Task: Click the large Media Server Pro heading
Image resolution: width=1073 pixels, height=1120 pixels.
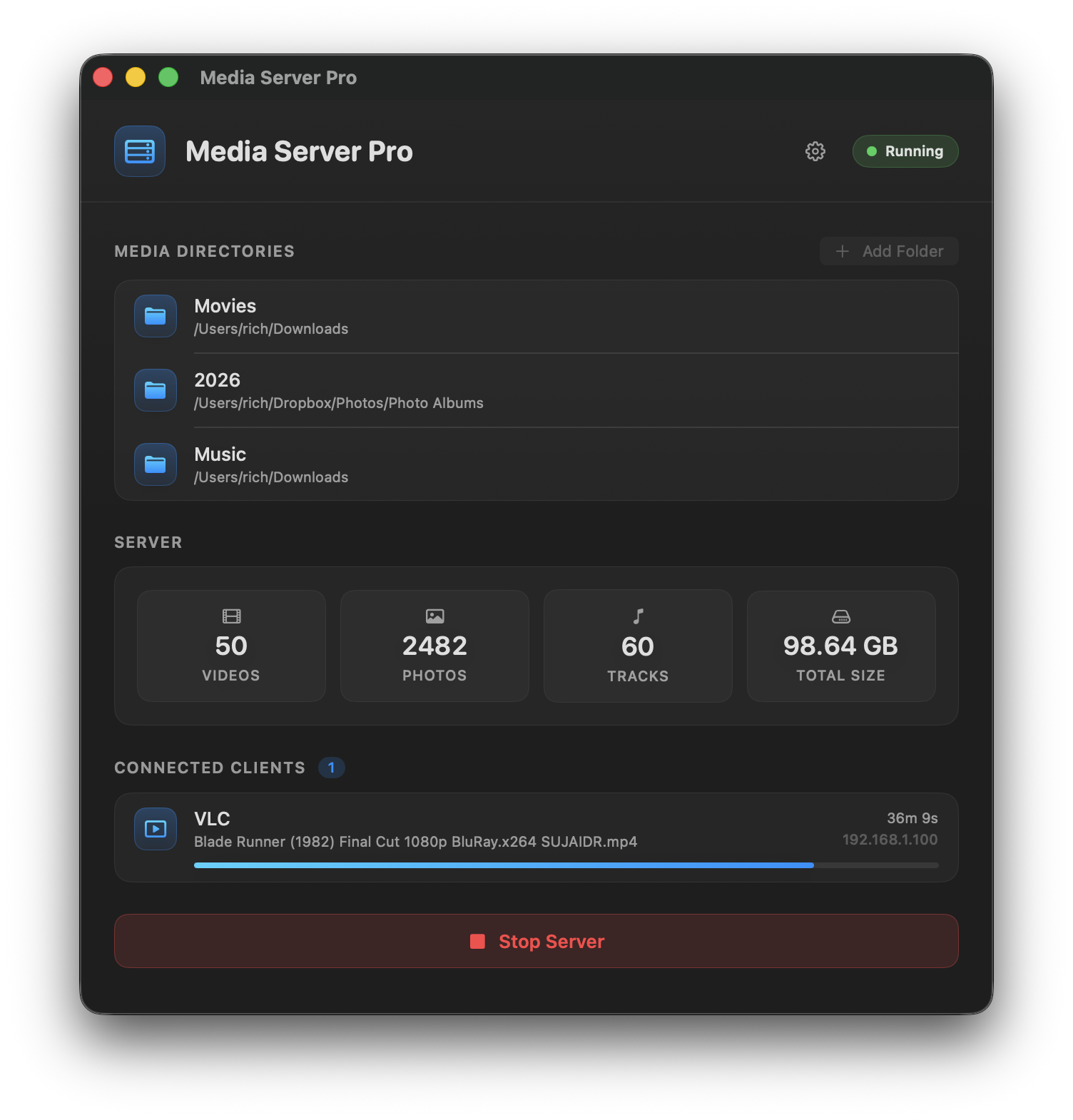Action: [x=300, y=151]
